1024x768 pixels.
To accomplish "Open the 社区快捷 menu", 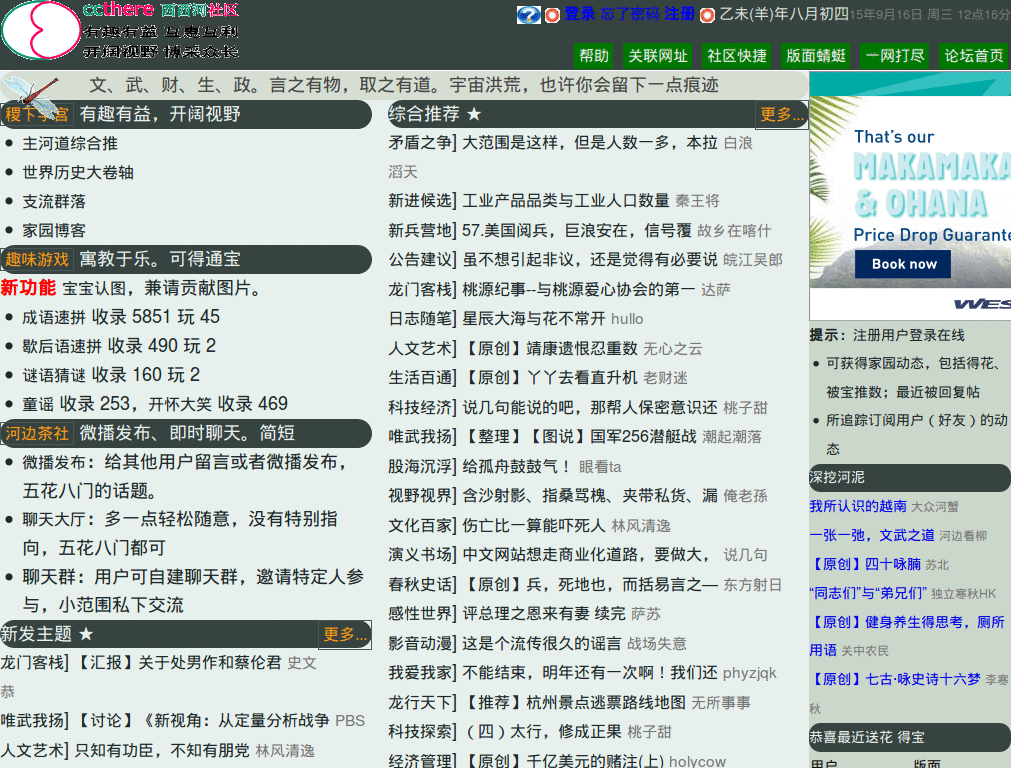I will (737, 55).
